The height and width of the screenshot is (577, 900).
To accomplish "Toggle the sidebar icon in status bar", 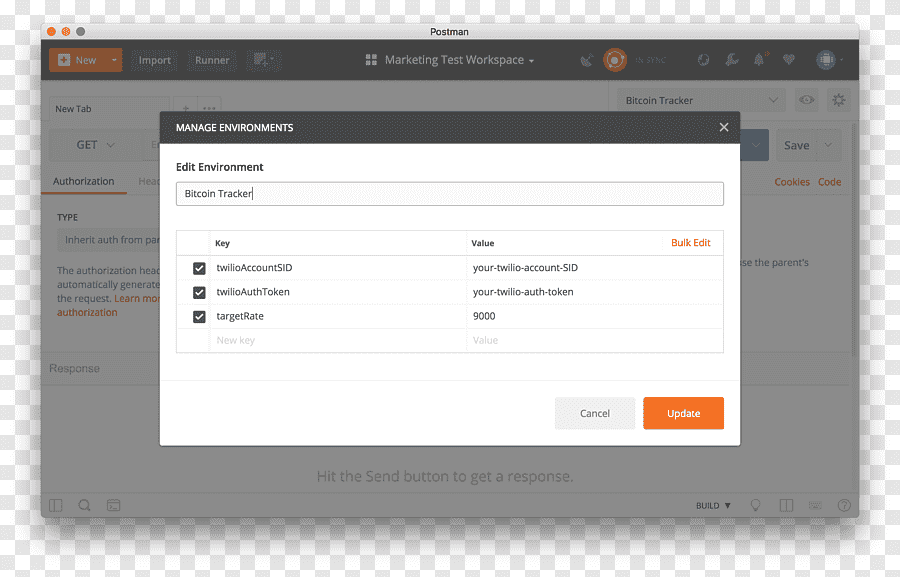I will click(x=56, y=505).
